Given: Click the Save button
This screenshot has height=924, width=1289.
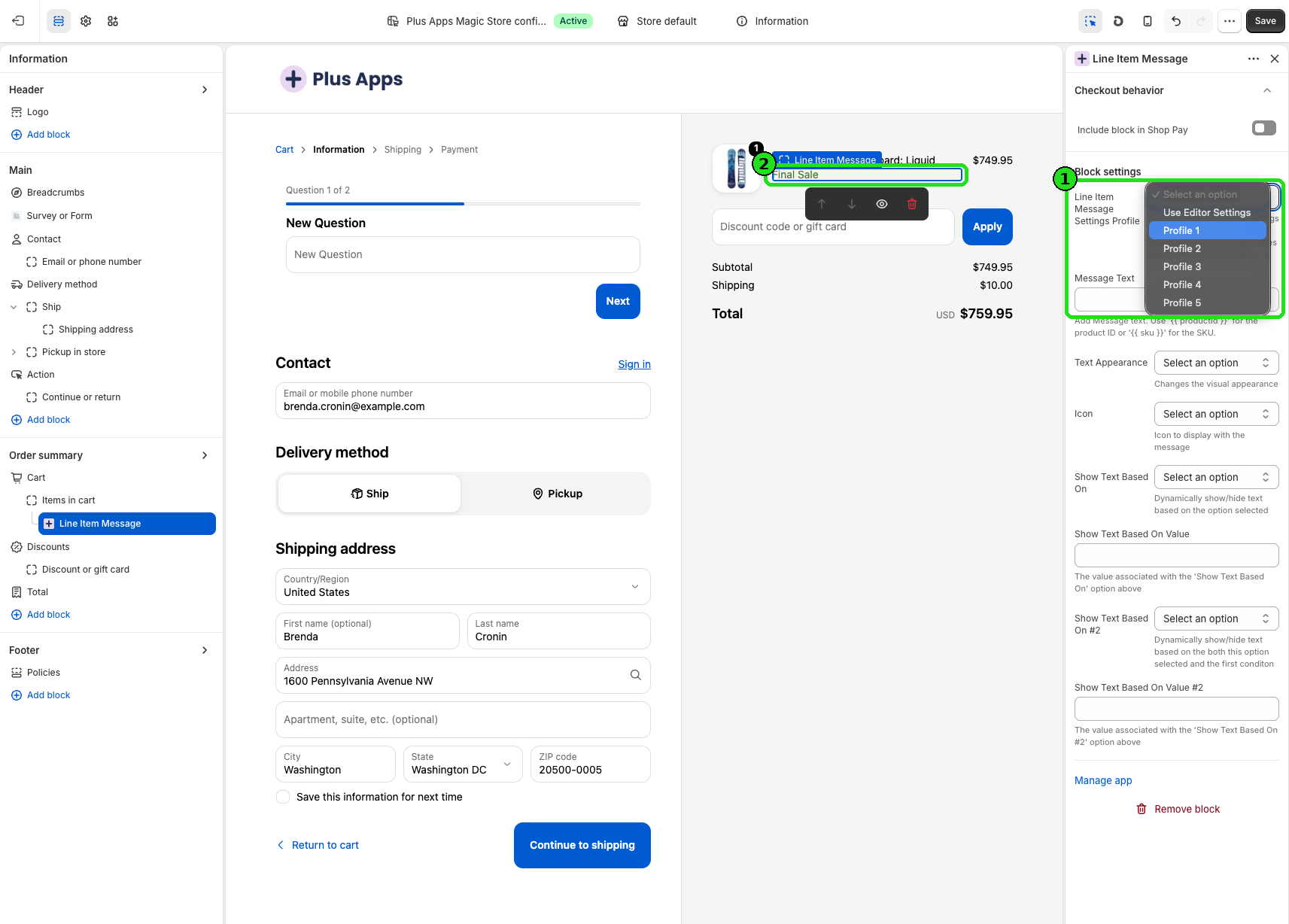Looking at the screenshot, I should (1265, 21).
